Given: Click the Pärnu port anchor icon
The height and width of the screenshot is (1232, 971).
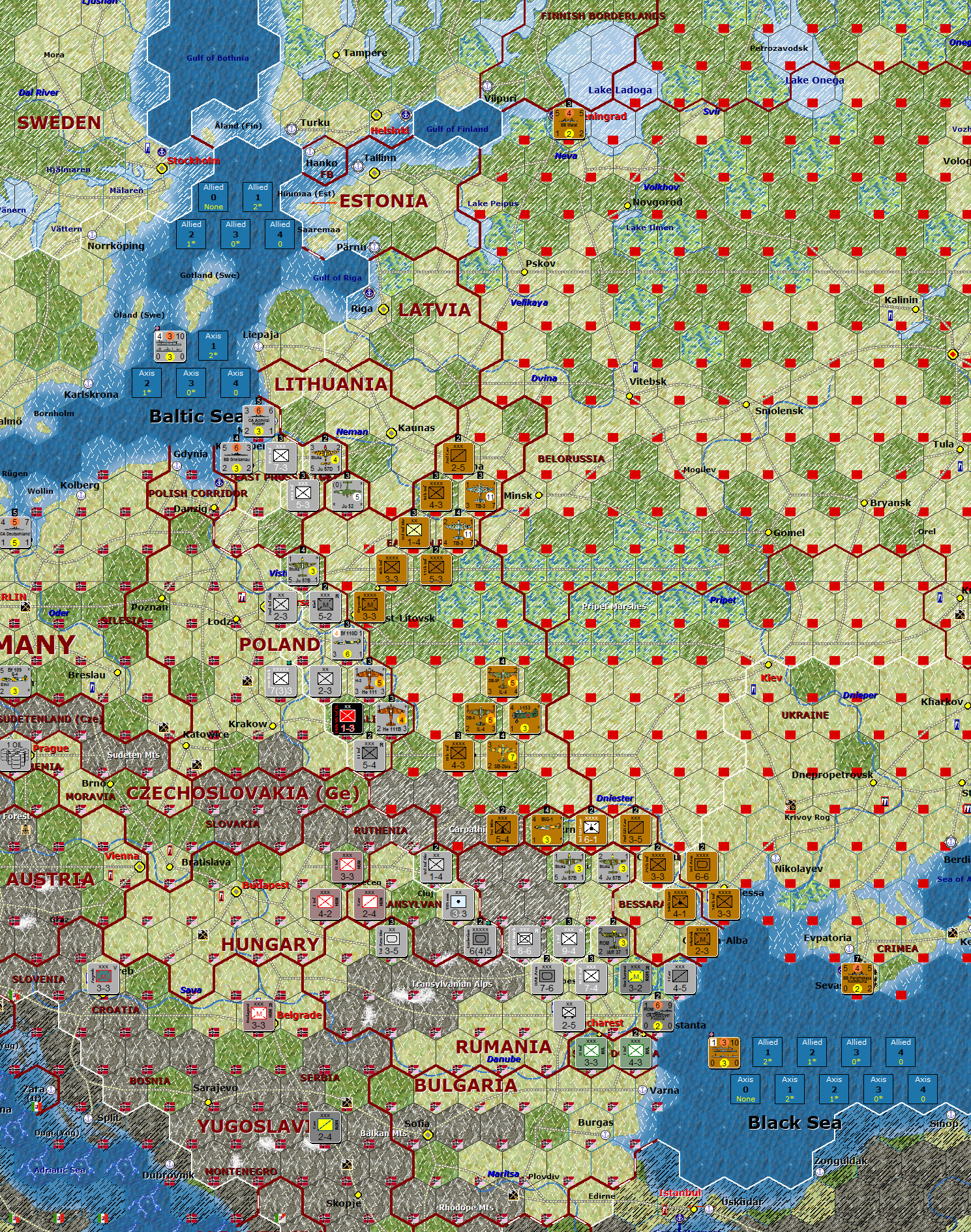Looking at the screenshot, I should coord(374,247).
